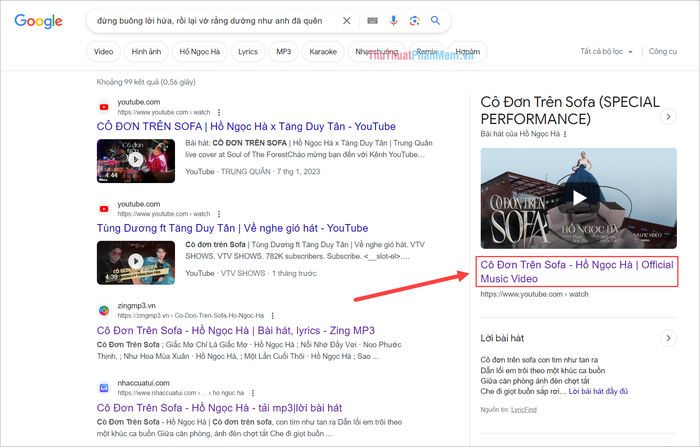Open the on-screen keyboard input tool

point(372,20)
